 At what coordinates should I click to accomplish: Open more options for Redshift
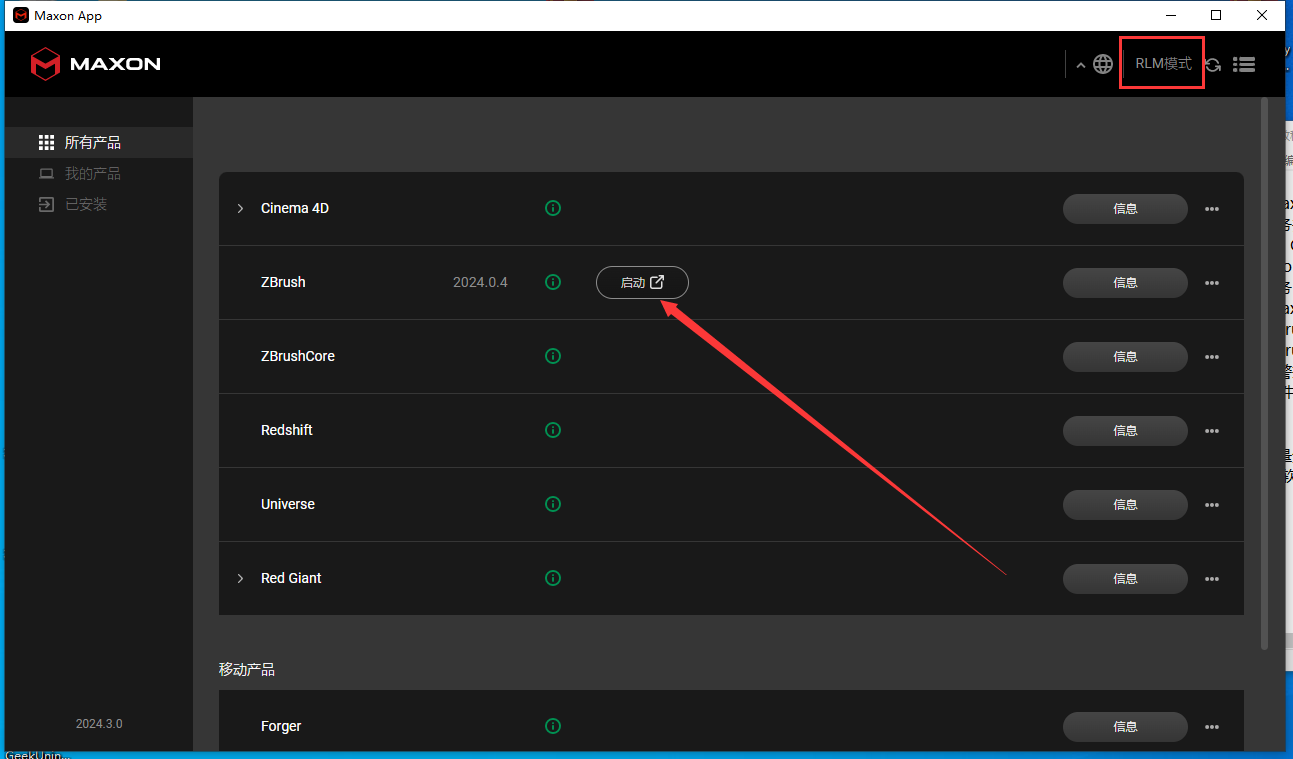(1212, 431)
